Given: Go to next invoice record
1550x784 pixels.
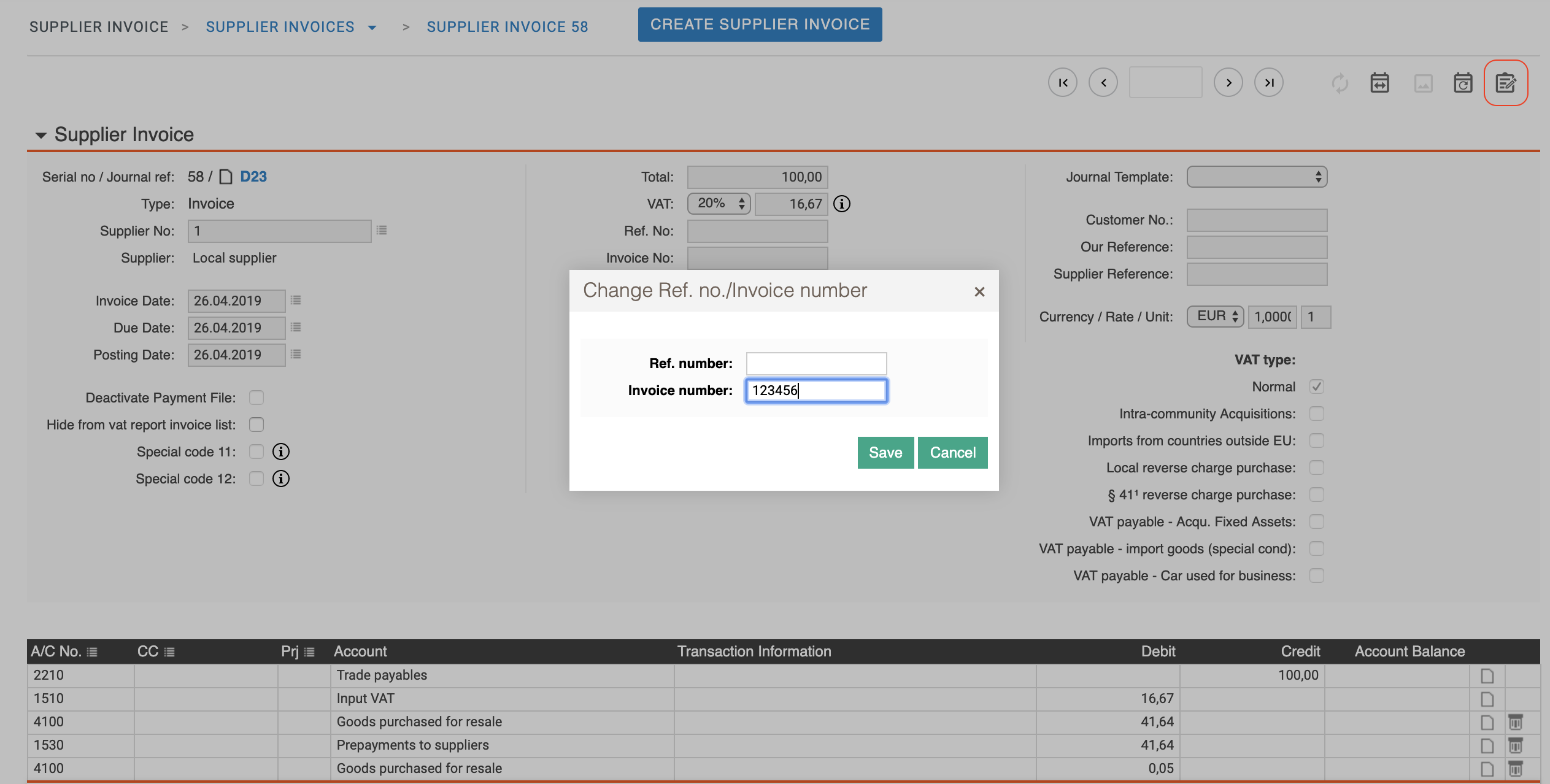Looking at the screenshot, I should pyautogui.click(x=1228, y=83).
